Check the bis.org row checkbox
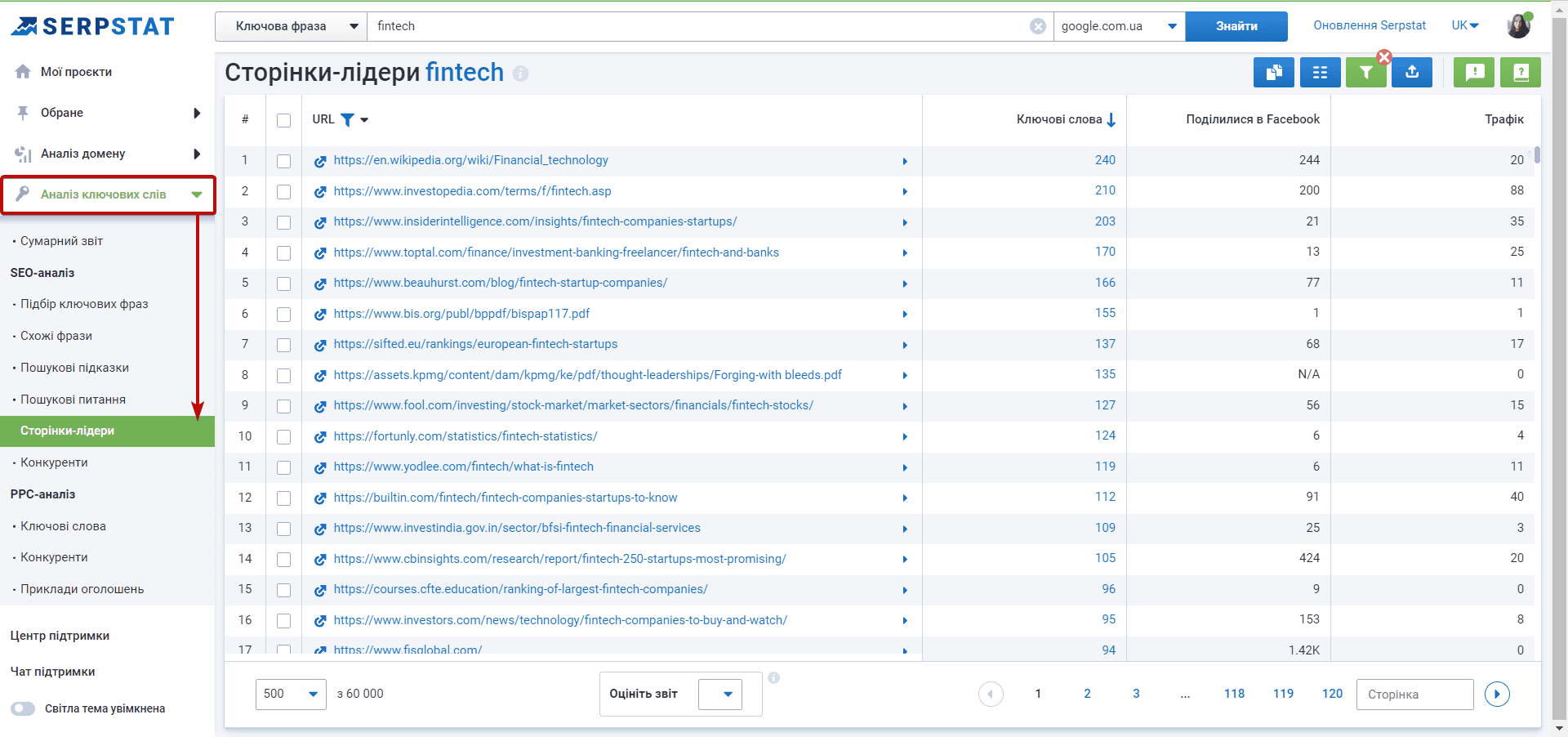 [x=283, y=315]
